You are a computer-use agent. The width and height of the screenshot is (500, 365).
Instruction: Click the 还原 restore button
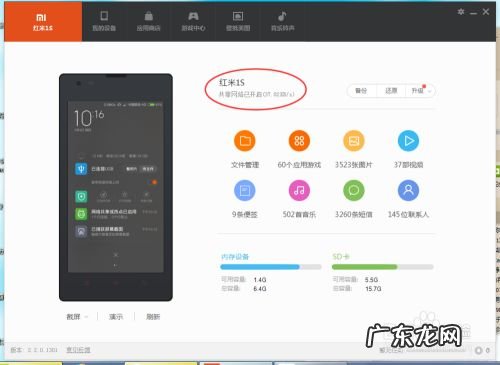click(x=391, y=91)
